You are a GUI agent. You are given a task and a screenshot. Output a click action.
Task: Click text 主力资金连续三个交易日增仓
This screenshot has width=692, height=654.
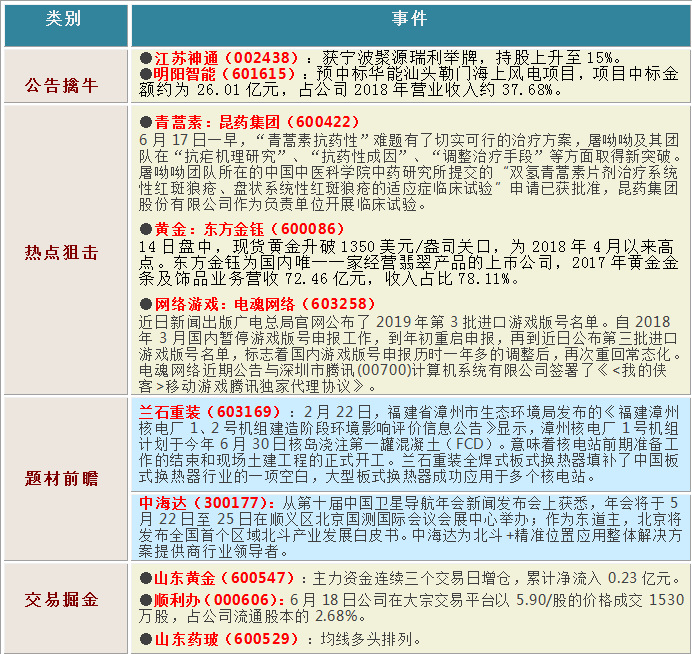click(x=410, y=578)
